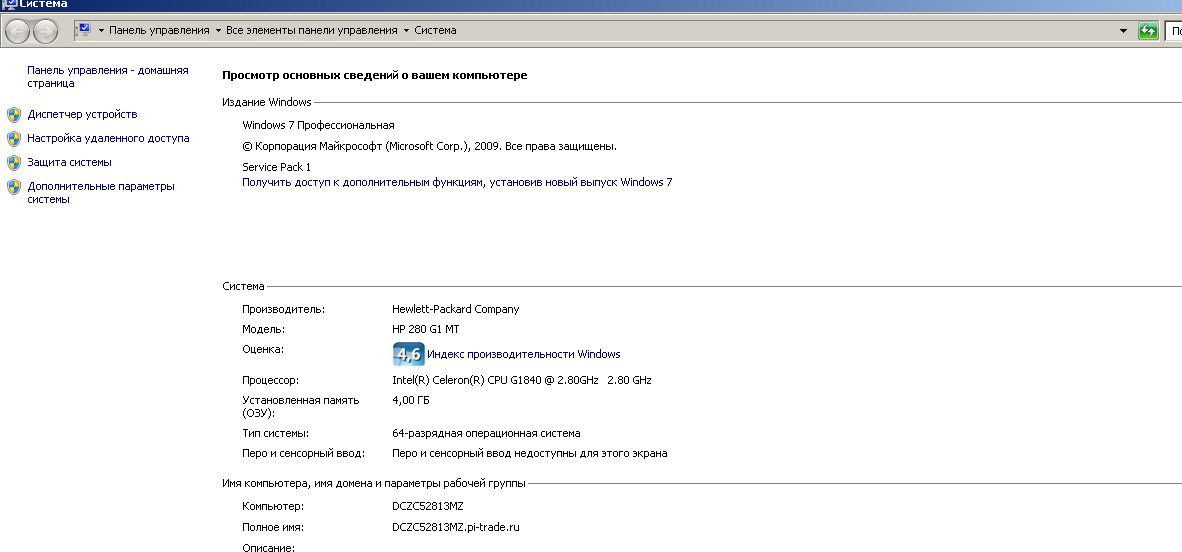Click the shield icon beside Диспетчер устройств
1182x552 pixels.
[x=14, y=115]
